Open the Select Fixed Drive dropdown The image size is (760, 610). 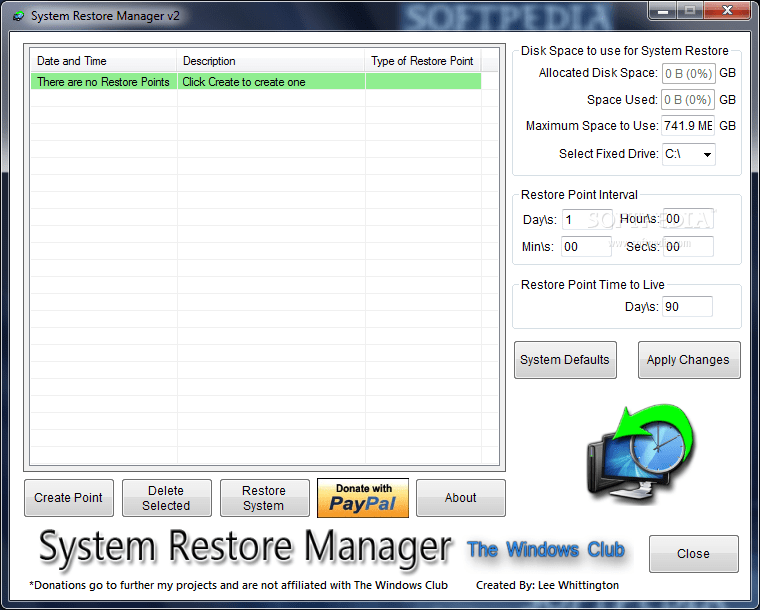click(688, 155)
